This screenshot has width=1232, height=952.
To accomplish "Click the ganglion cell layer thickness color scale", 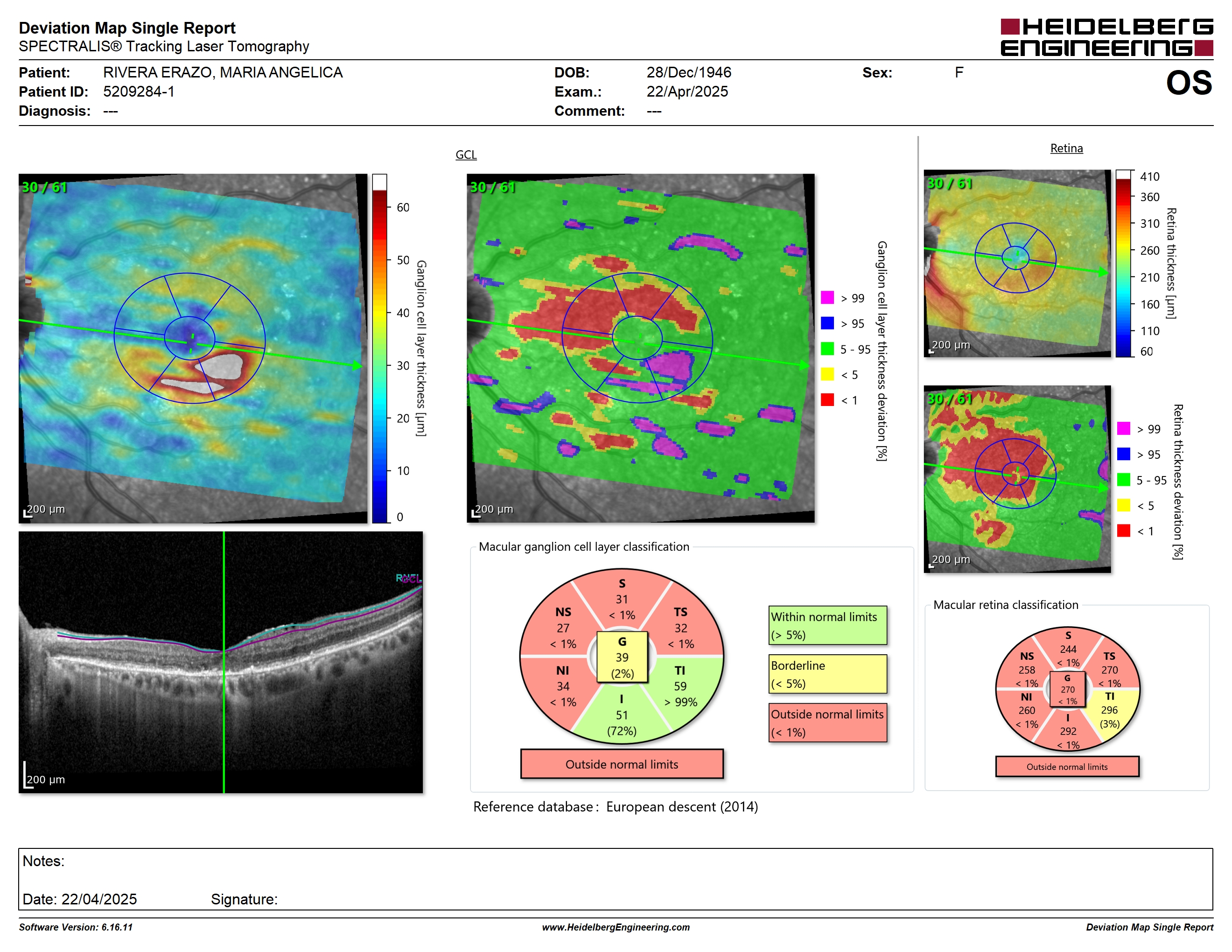I will [380, 348].
